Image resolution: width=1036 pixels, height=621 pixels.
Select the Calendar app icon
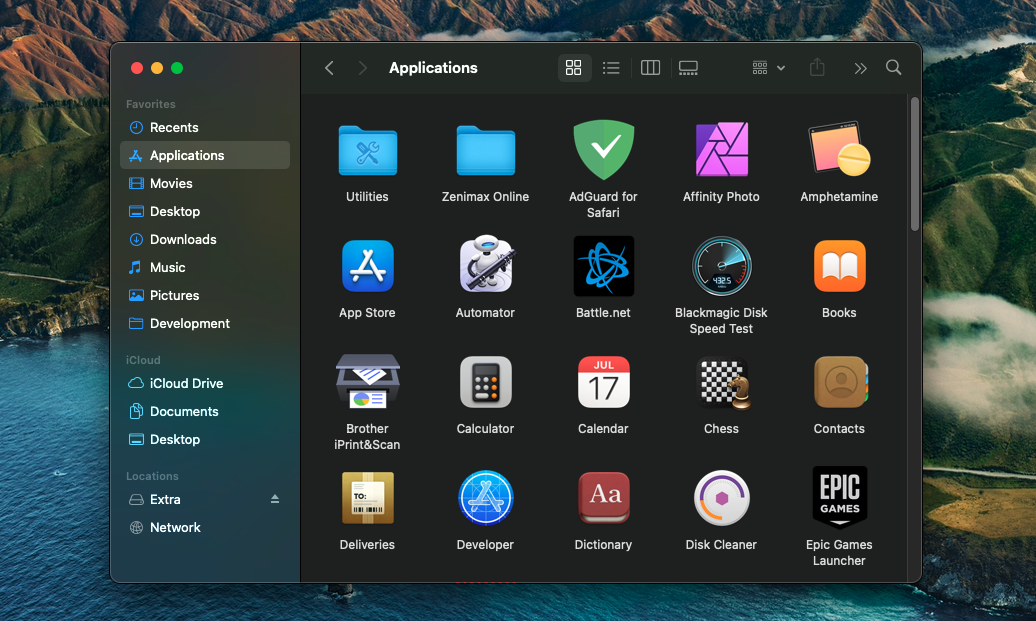[x=603, y=382]
